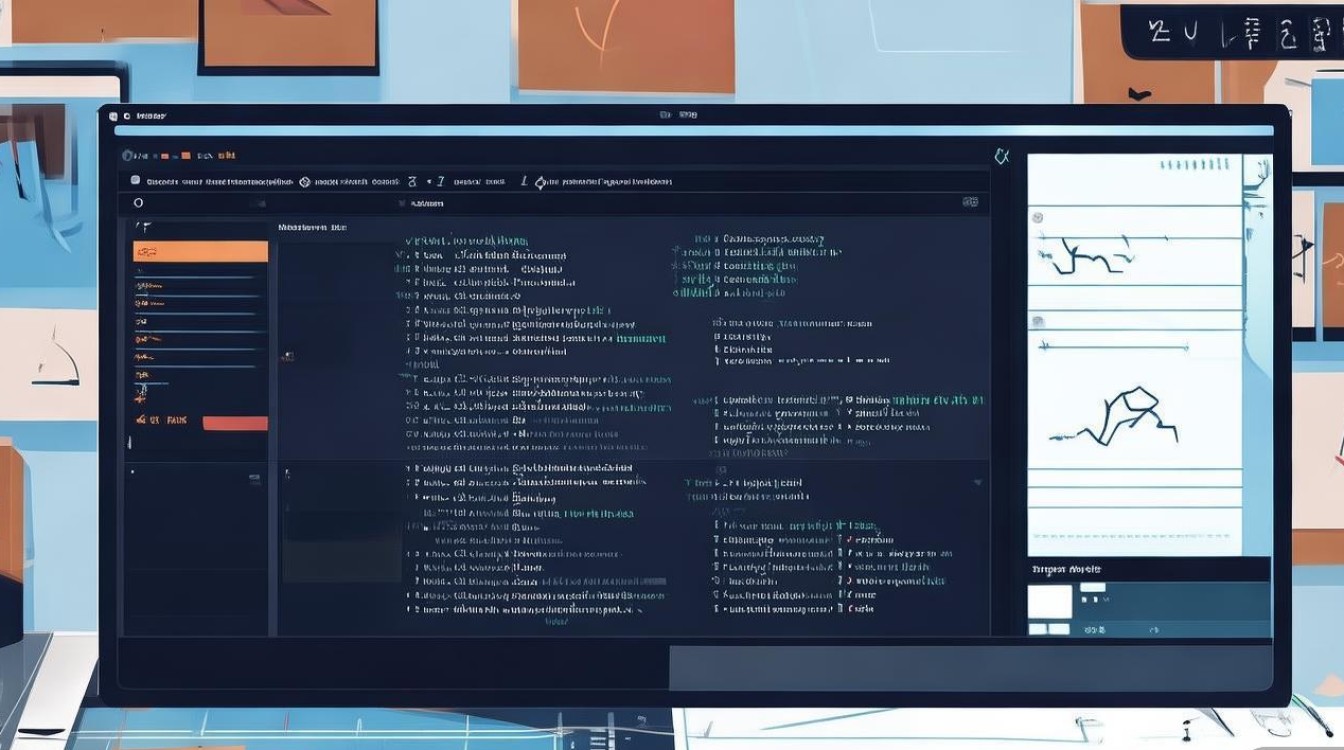Click the orange square icon in top toolbar

[x=185, y=156]
